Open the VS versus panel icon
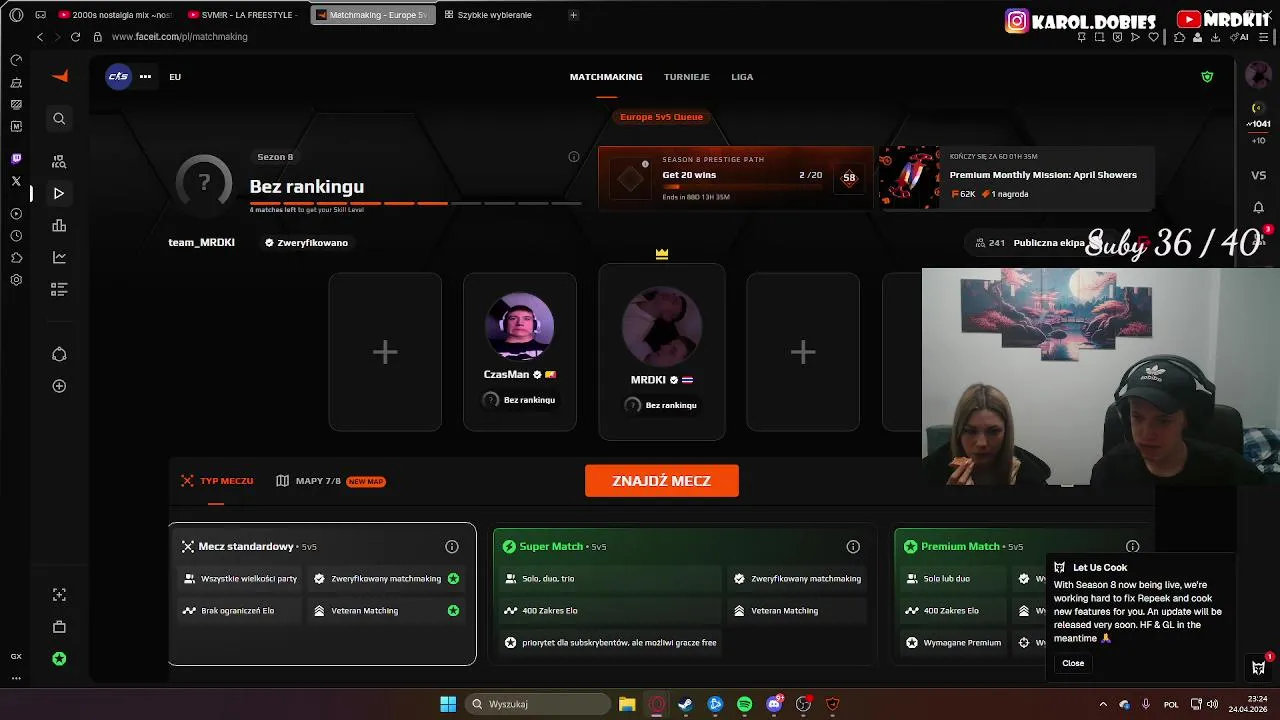This screenshot has width=1280, height=720. (1258, 175)
